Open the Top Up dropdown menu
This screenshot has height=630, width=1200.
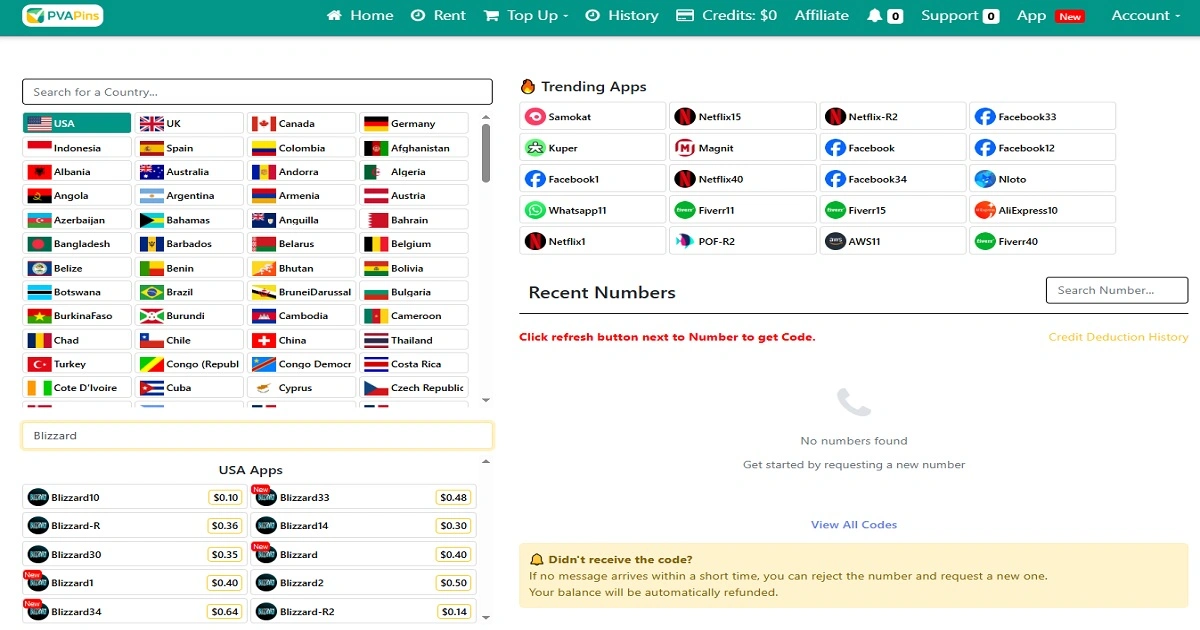coord(526,16)
